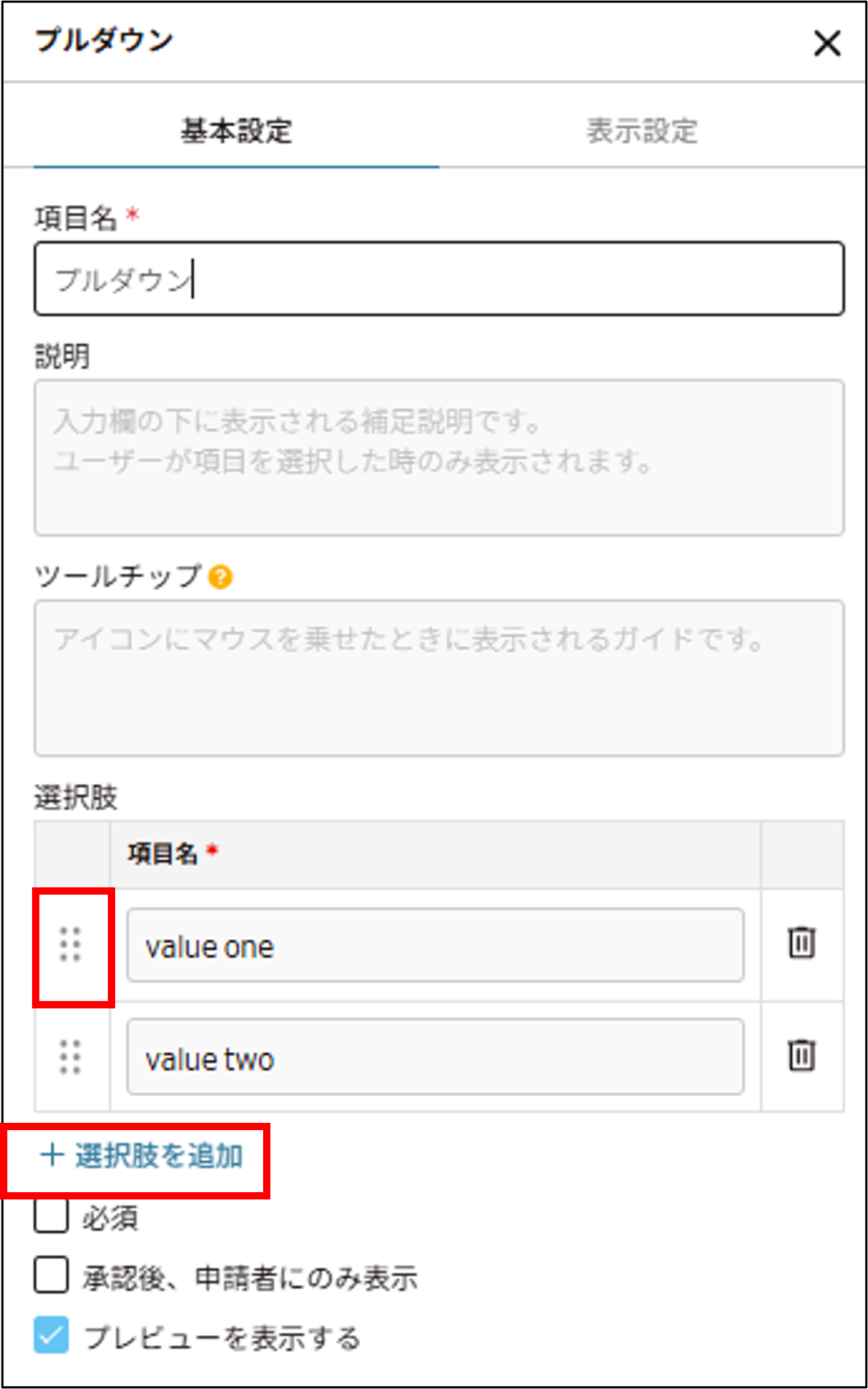Click the orange tooltip help question icon
The width and height of the screenshot is (868, 1389).
tap(220, 577)
